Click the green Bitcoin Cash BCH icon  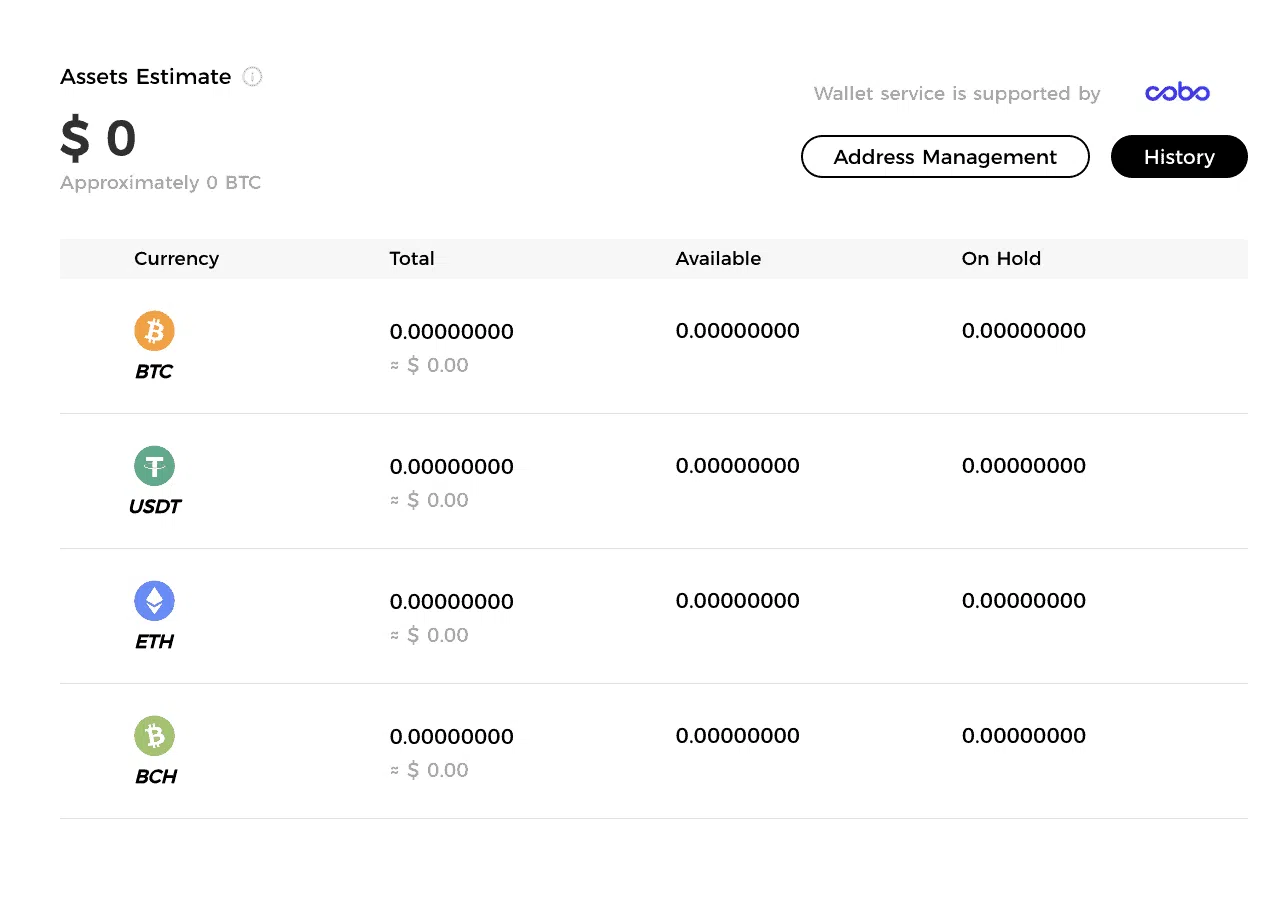coord(154,736)
